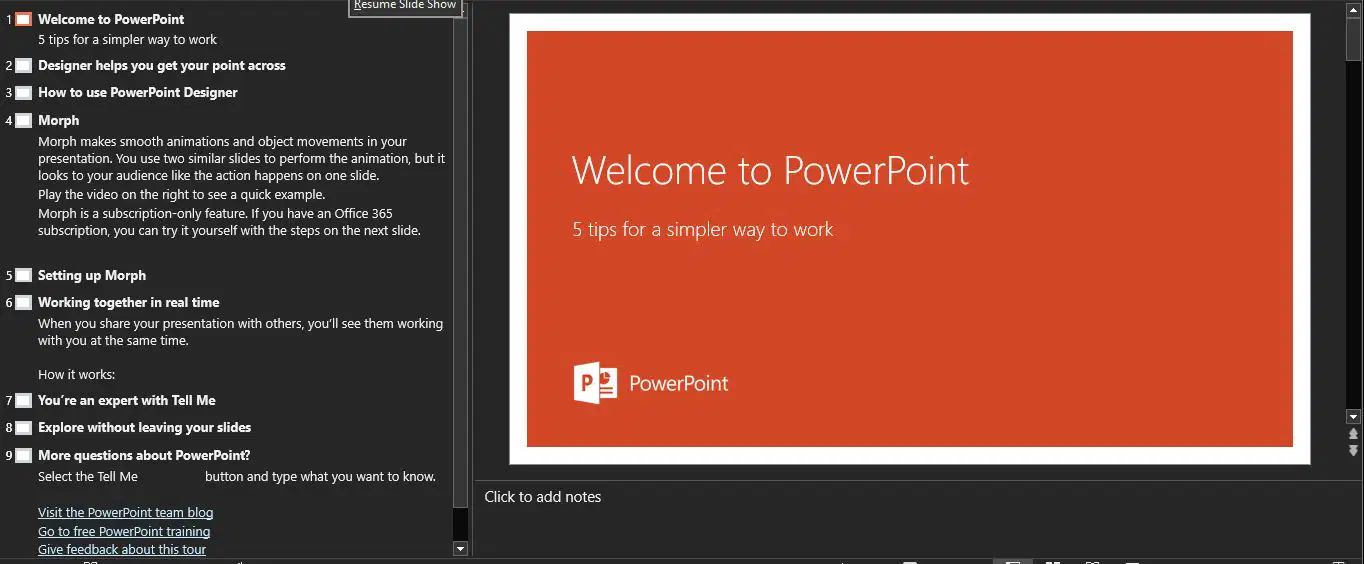Select slide 9 icon beside More questions about PowerPoint
The width and height of the screenshot is (1364, 564).
24,456
